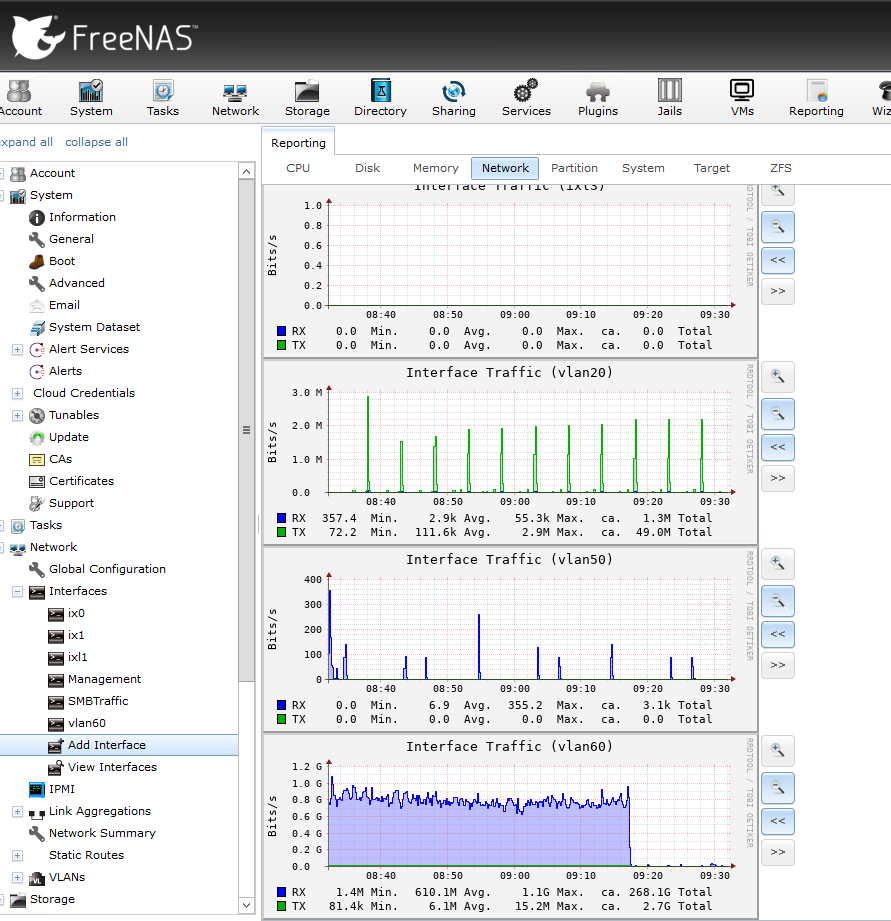Image resolution: width=891 pixels, height=921 pixels.
Task: Zoom in on the vlan60 graph
Action: [x=778, y=751]
